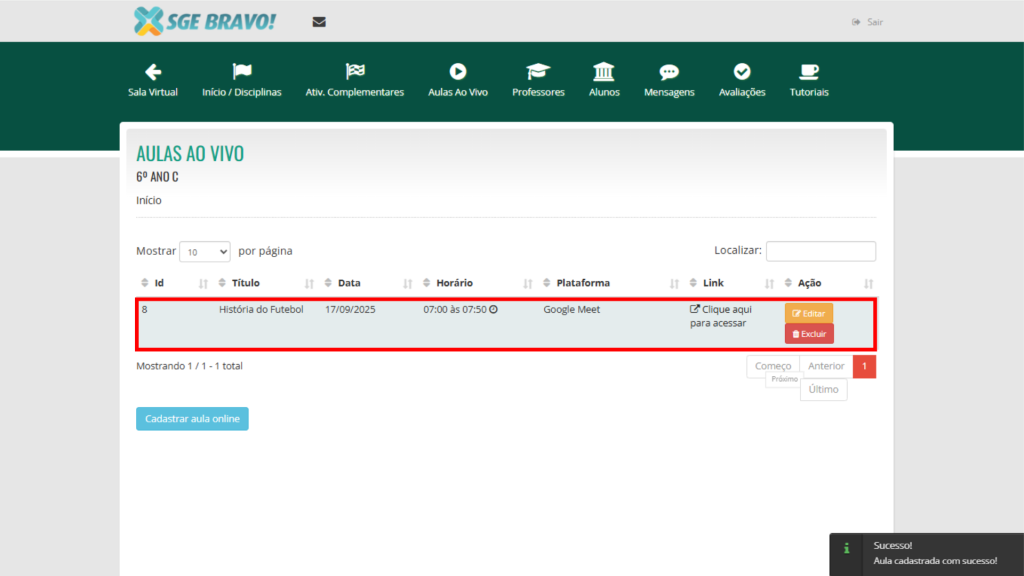
Task: Click Cadastrar aula online button
Action: [x=192, y=419]
